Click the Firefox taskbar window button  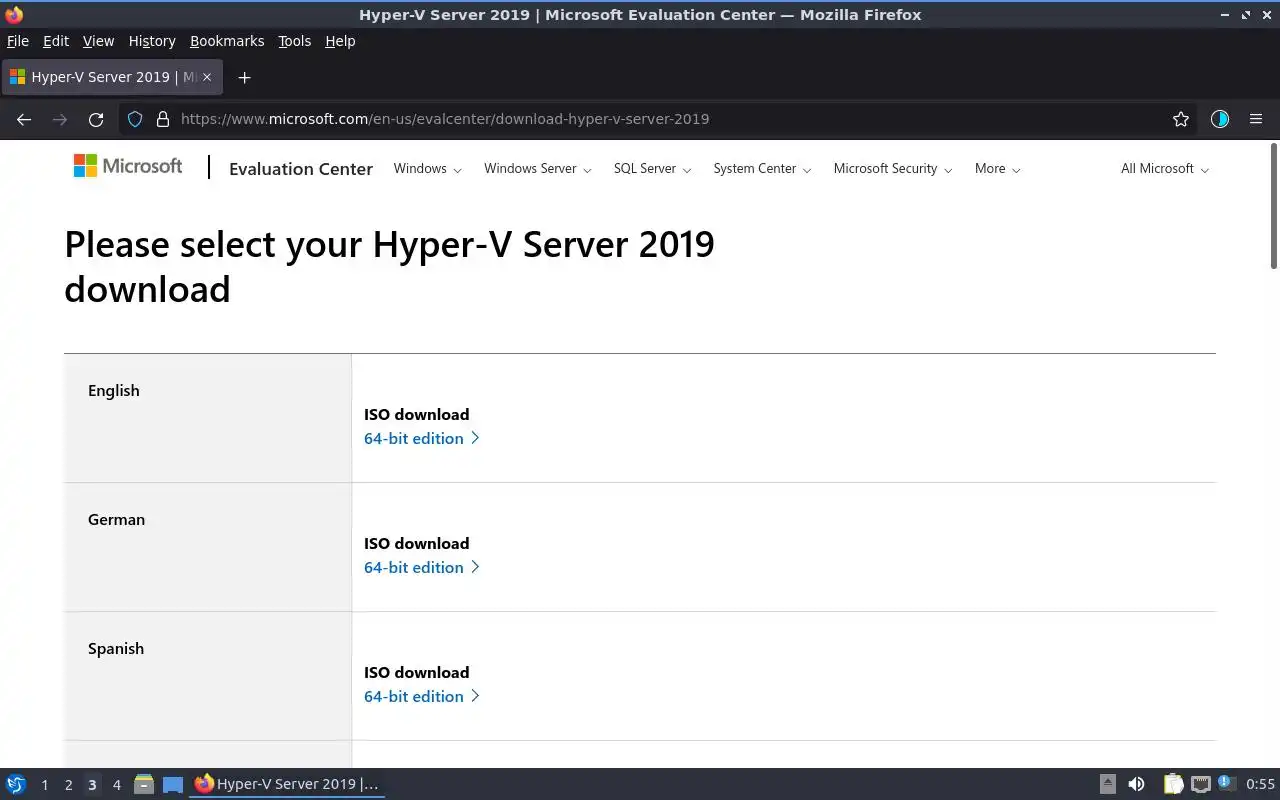(x=287, y=784)
